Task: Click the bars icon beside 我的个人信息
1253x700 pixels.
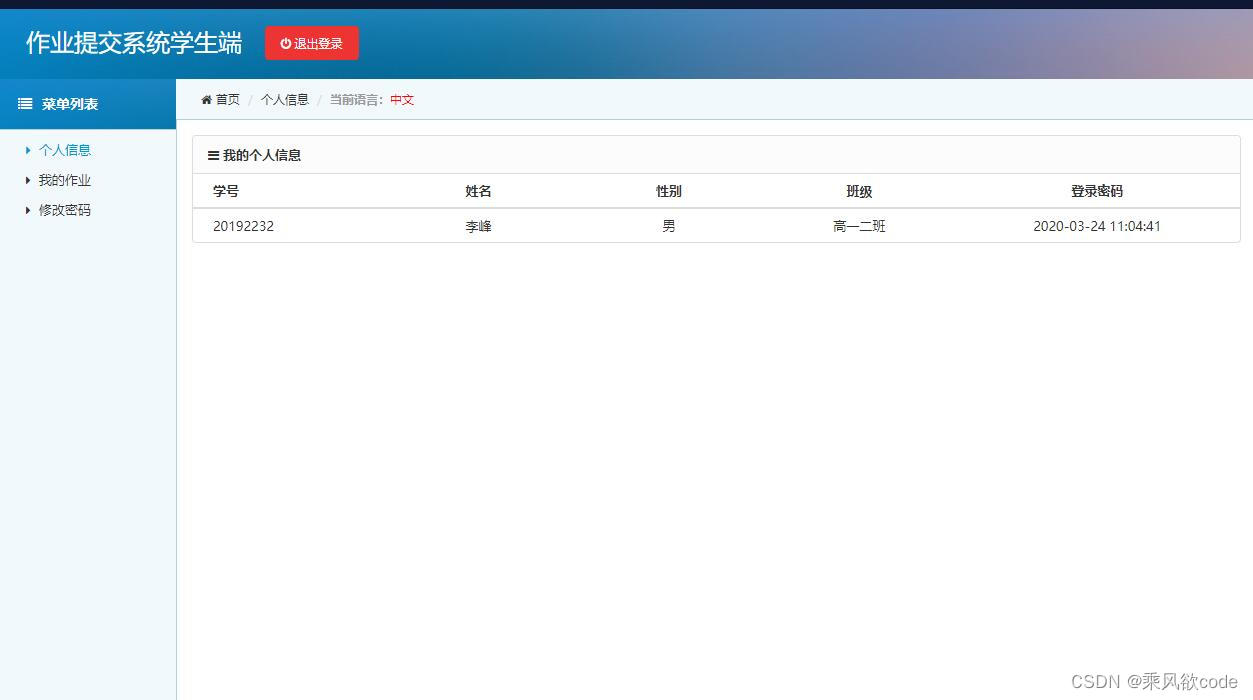Action: point(213,155)
